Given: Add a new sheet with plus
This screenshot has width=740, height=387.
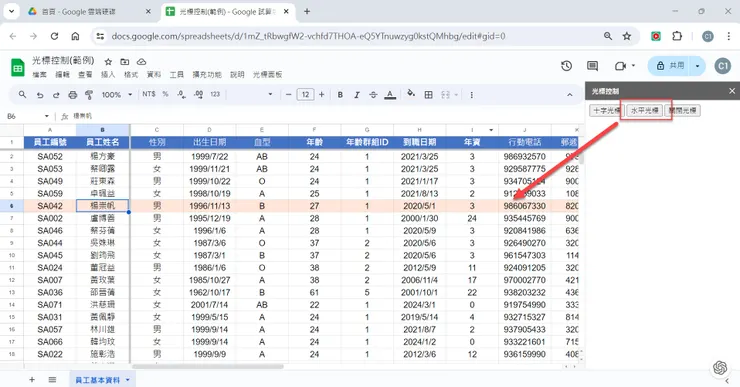Looking at the screenshot, I should point(32,379).
